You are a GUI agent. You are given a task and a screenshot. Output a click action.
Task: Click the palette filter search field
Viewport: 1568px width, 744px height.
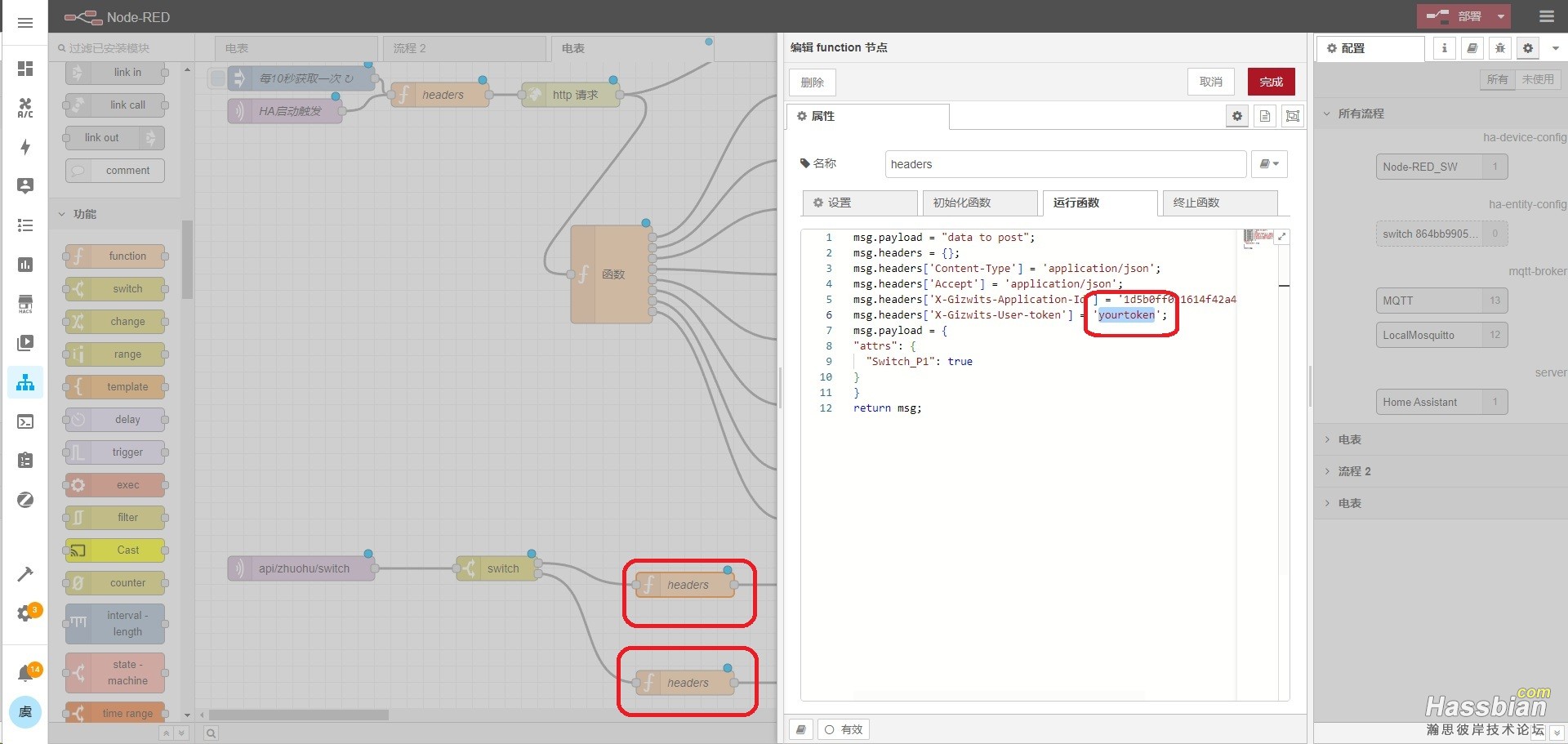pos(122,48)
